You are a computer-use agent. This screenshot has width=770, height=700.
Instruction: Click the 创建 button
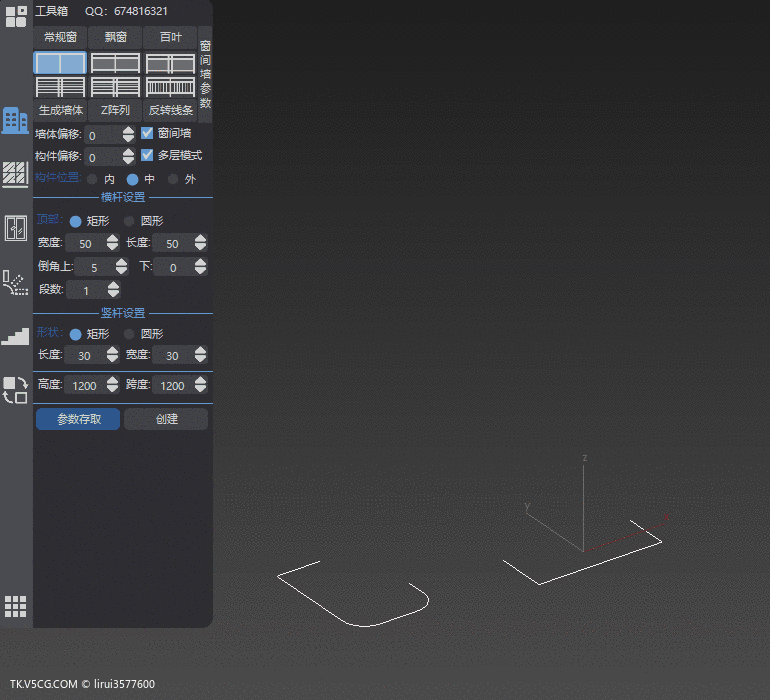[166, 419]
